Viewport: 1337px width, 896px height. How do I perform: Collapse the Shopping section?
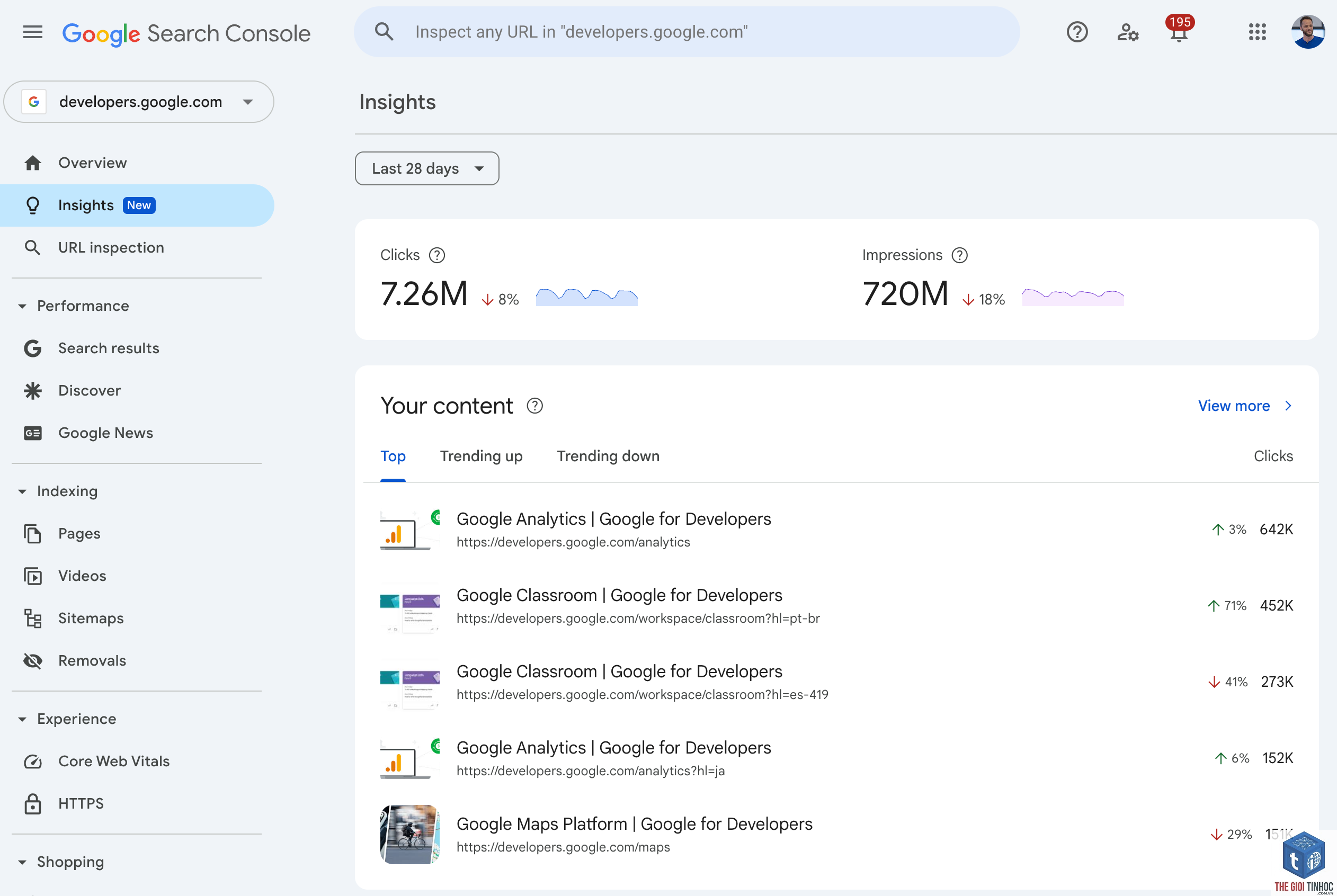tap(22, 862)
